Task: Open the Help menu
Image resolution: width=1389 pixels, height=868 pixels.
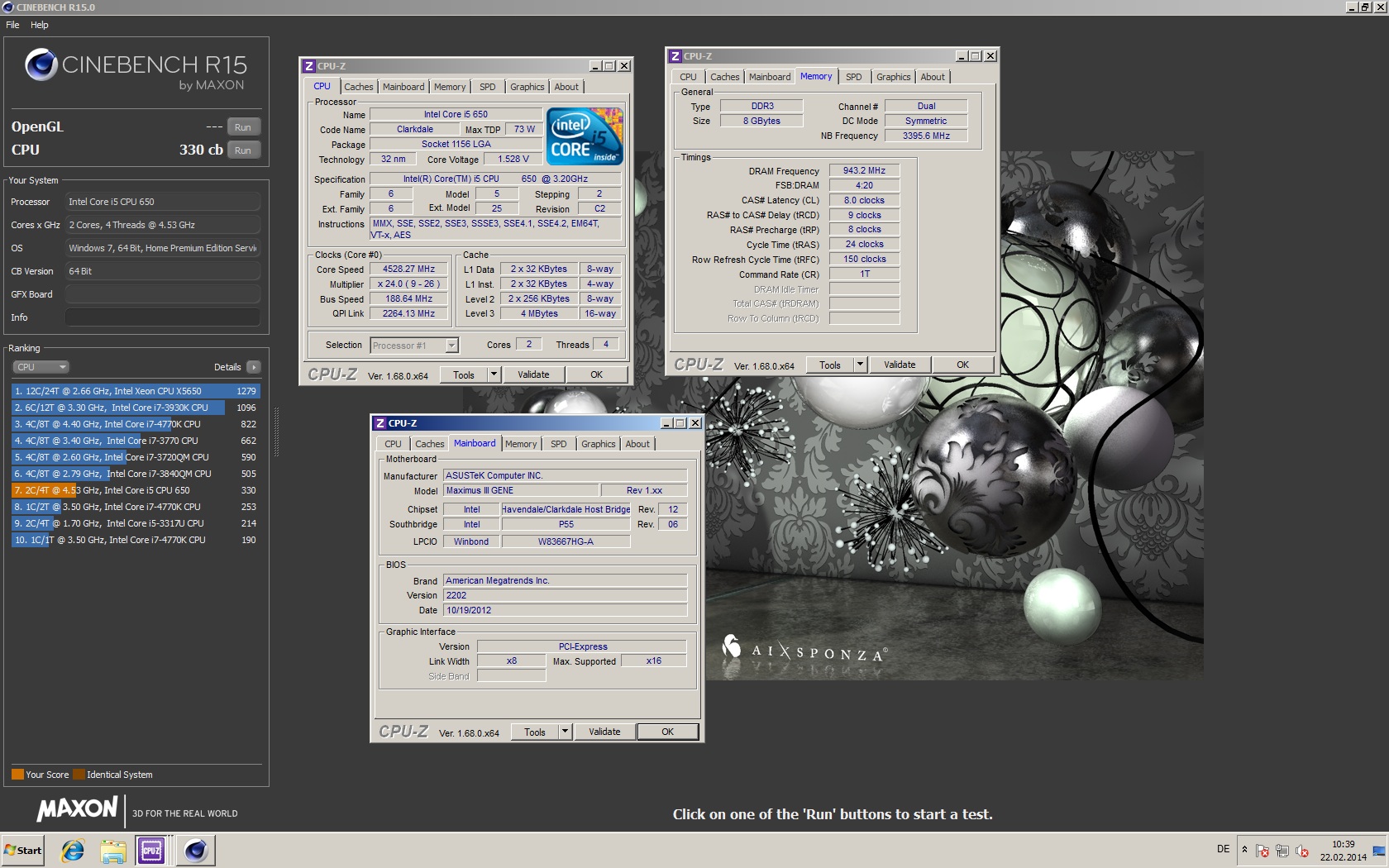Action: pos(40,25)
